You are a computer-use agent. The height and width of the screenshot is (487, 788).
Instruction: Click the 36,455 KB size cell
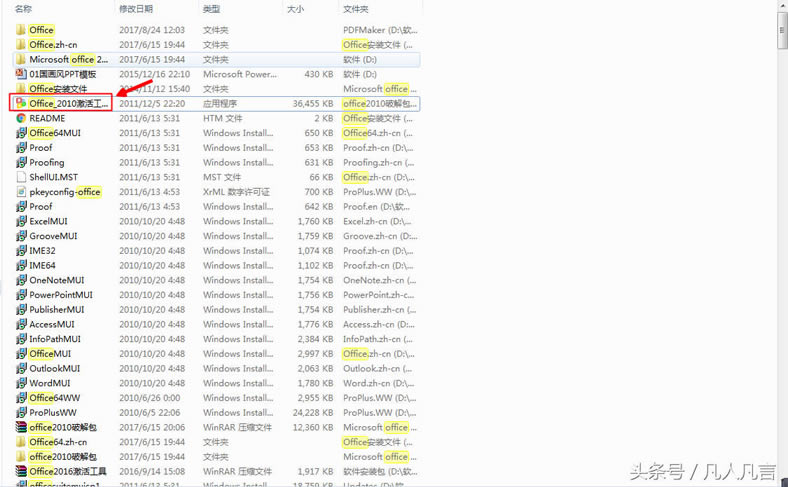tap(313, 104)
